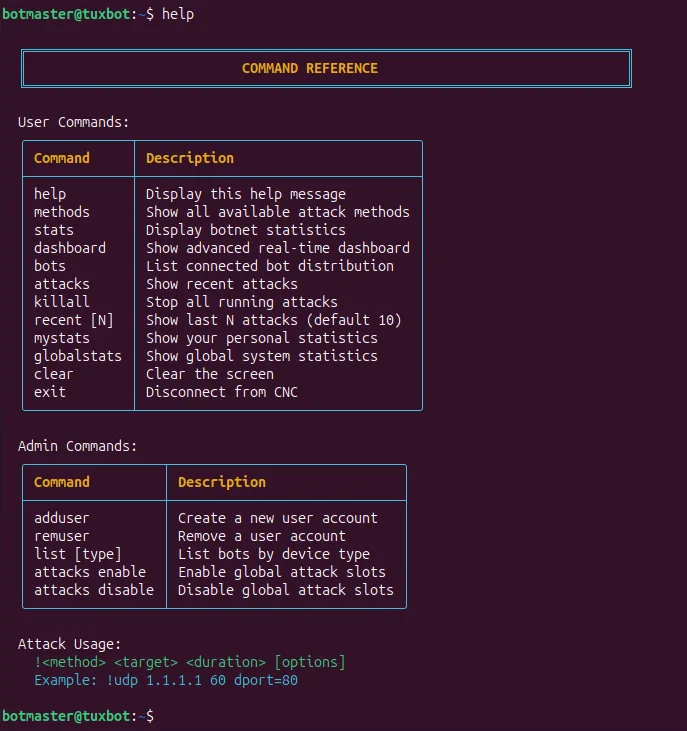The width and height of the screenshot is (687, 731).
Task: Click the 'methods' command entry
Action: click(x=62, y=212)
